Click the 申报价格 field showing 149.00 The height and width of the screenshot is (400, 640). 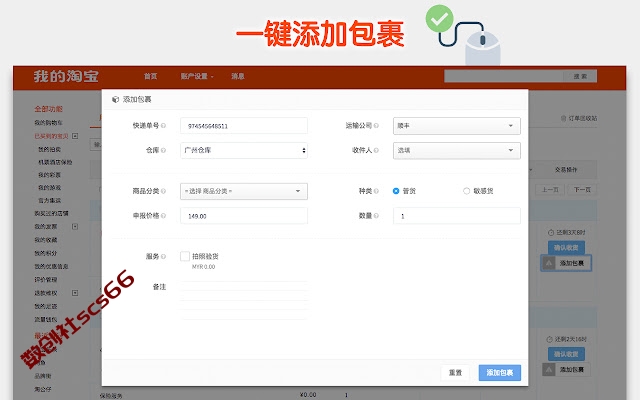(x=244, y=216)
